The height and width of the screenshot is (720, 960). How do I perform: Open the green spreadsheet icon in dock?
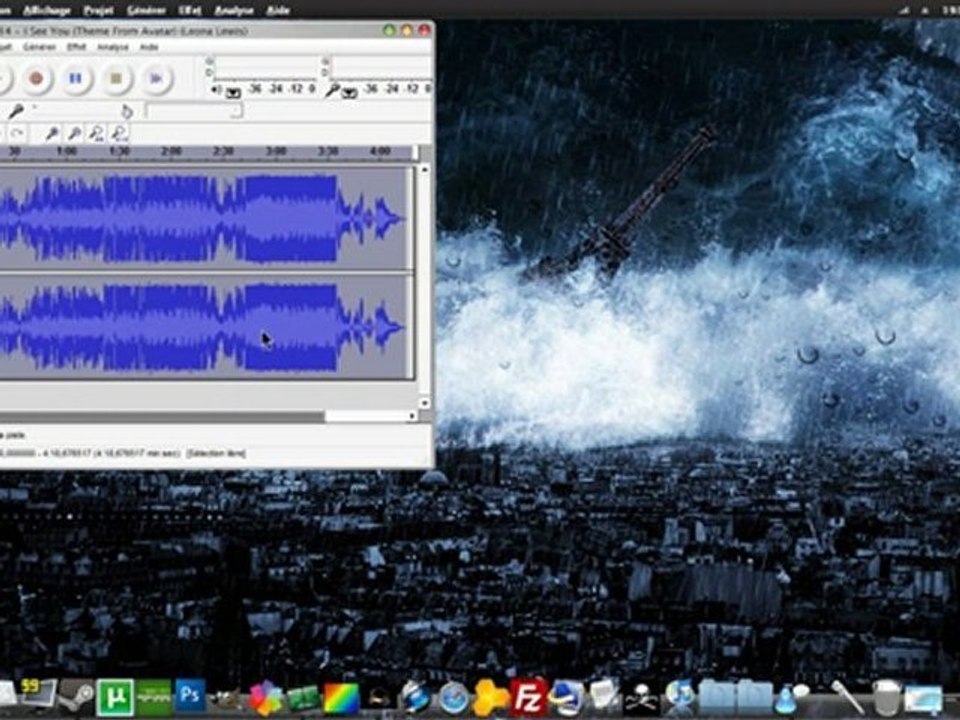(303, 699)
